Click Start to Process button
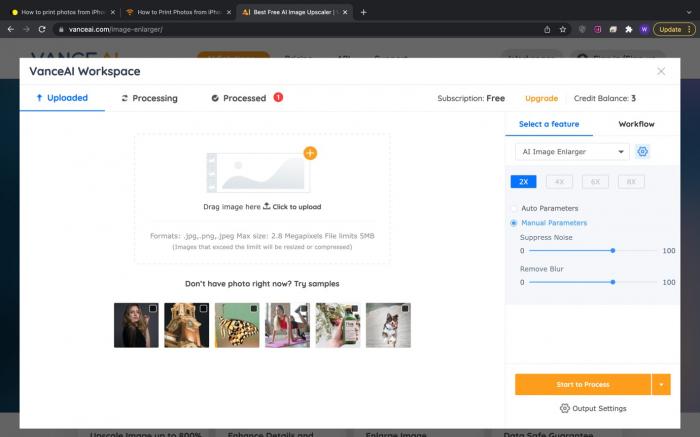 point(583,384)
